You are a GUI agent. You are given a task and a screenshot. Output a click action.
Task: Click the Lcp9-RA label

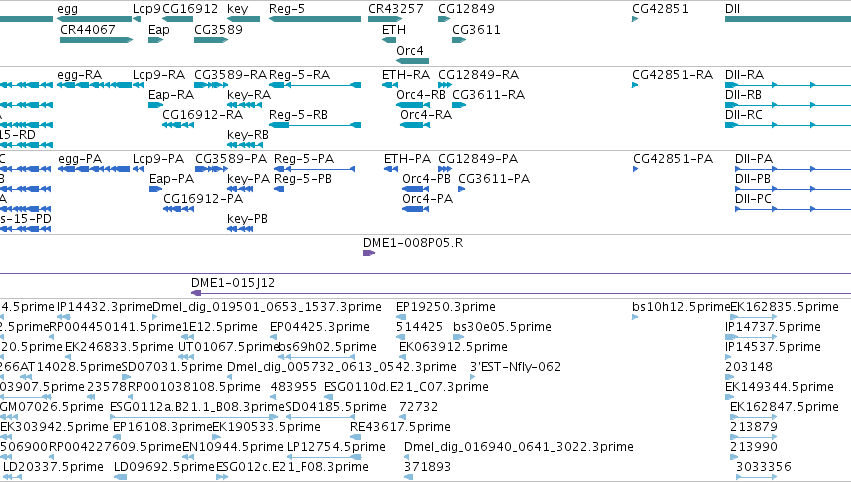click(x=159, y=74)
